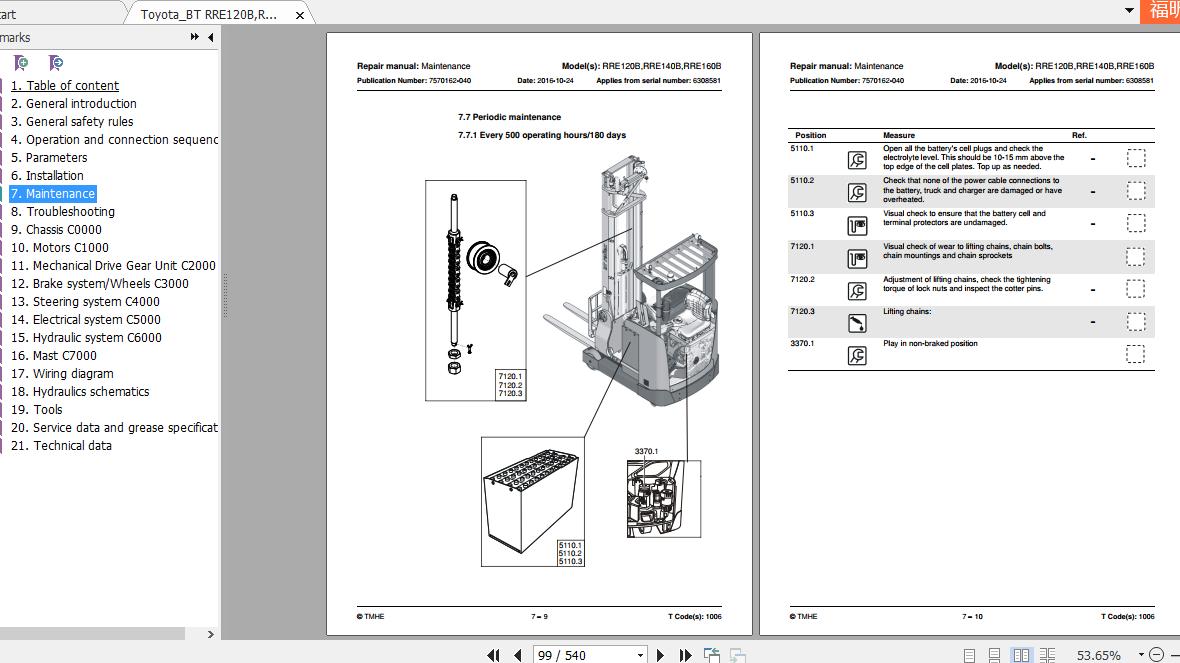
Task: Open the page number dropdown
Action: point(640,655)
